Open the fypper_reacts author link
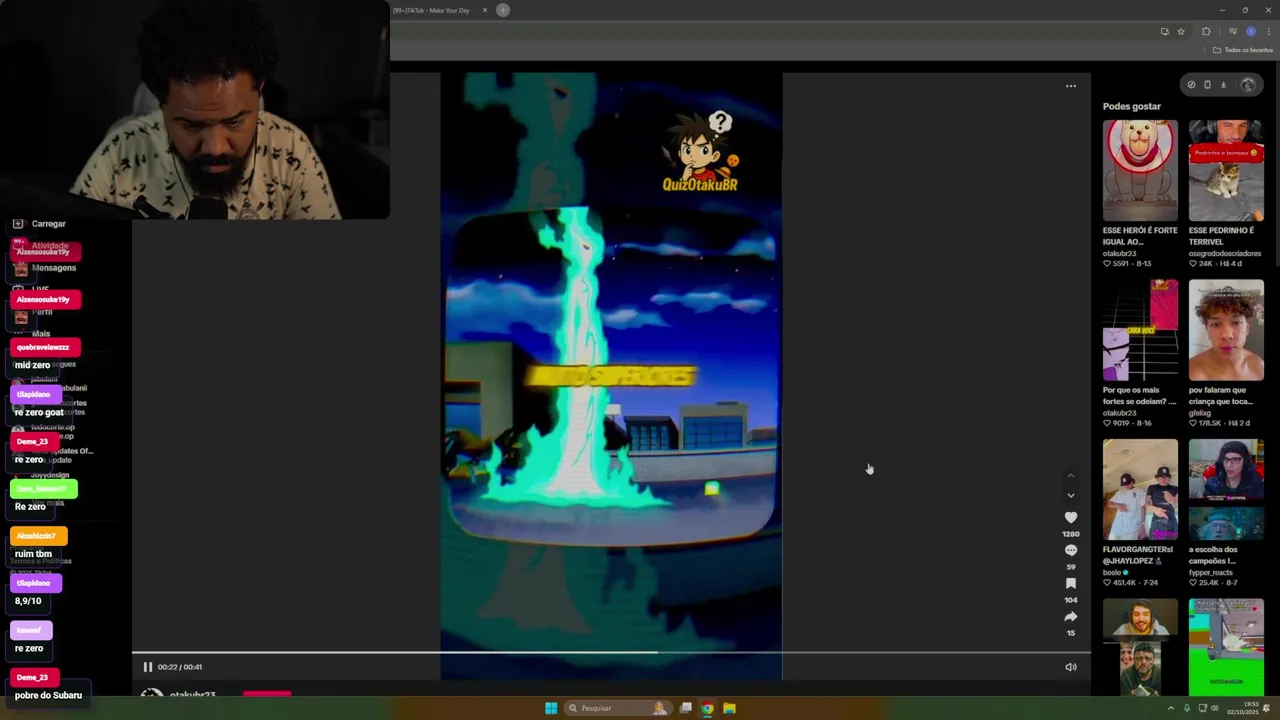The image size is (1280, 720). tap(1211, 572)
